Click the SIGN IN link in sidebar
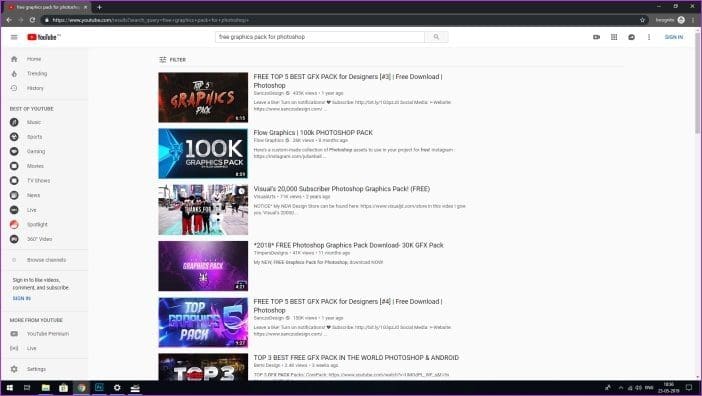This screenshot has height=396, width=702. [21, 298]
